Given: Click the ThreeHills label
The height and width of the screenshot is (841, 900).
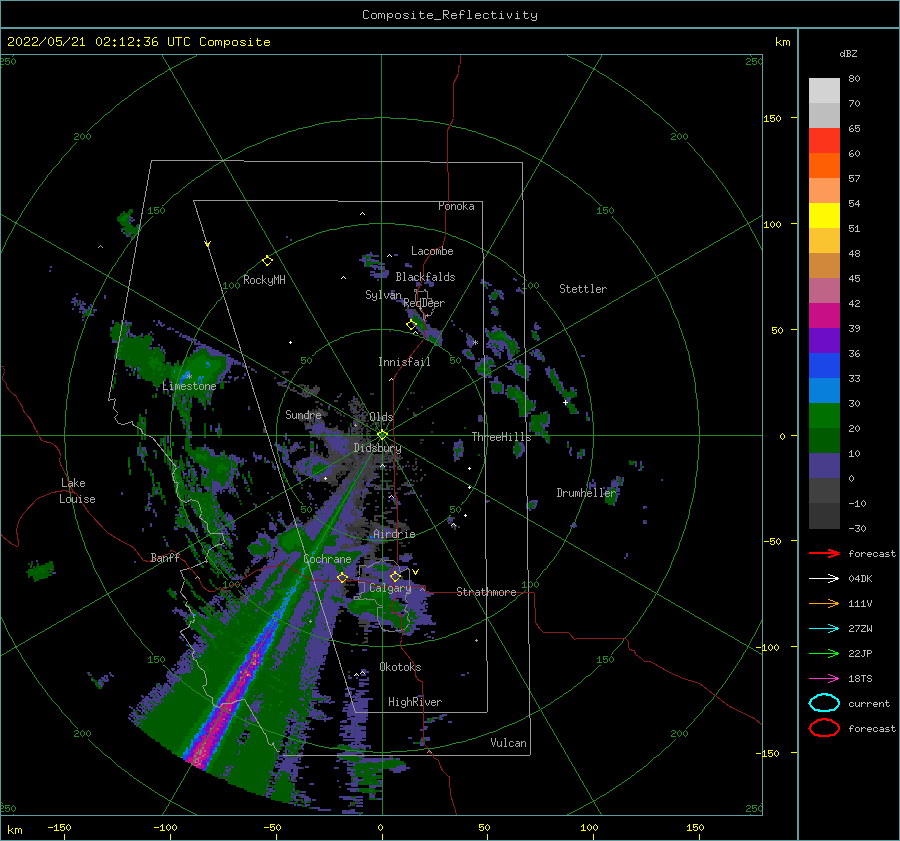Looking at the screenshot, I should click(502, 437).
